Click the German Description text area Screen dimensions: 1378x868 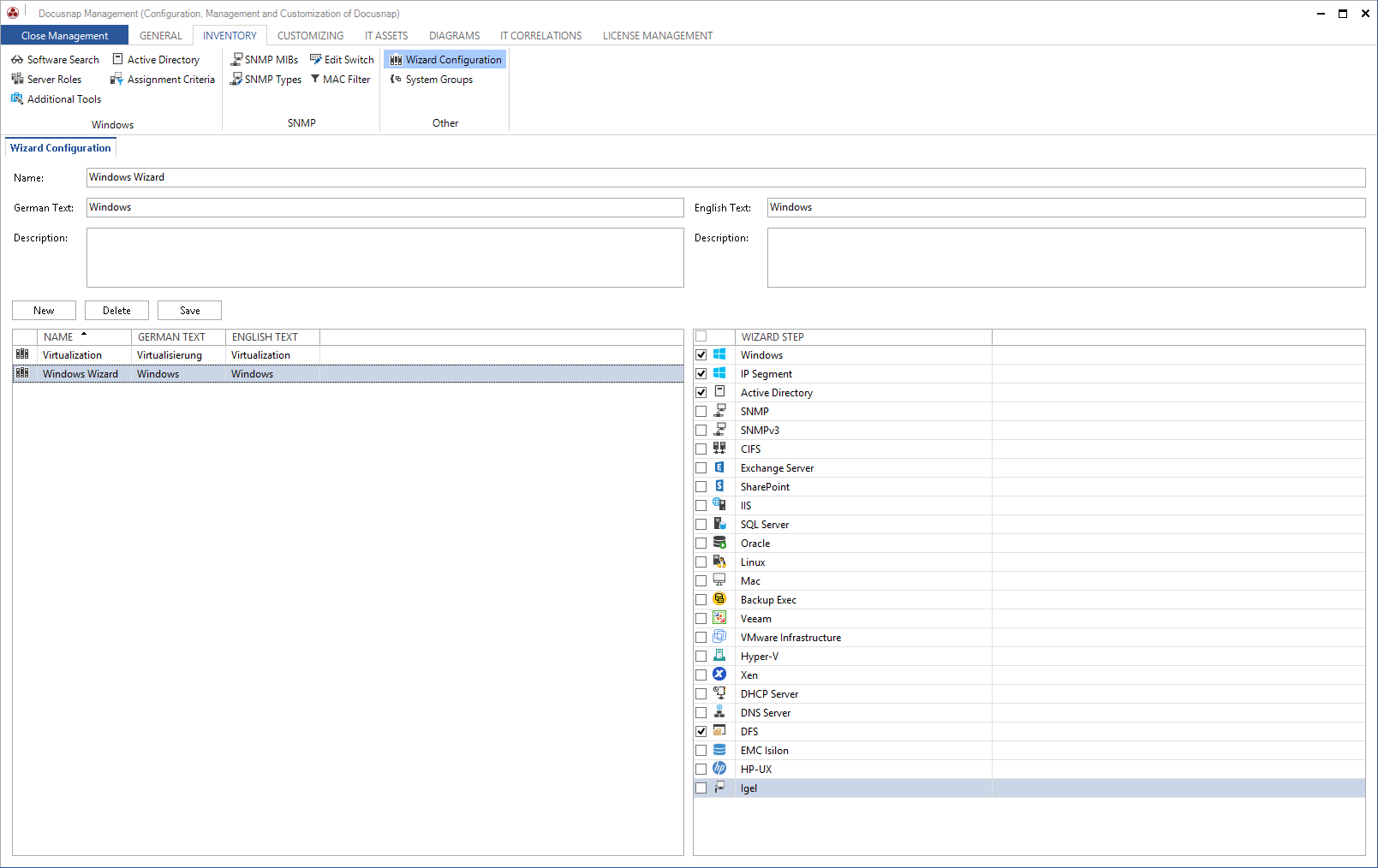click(x=385, y=258)
